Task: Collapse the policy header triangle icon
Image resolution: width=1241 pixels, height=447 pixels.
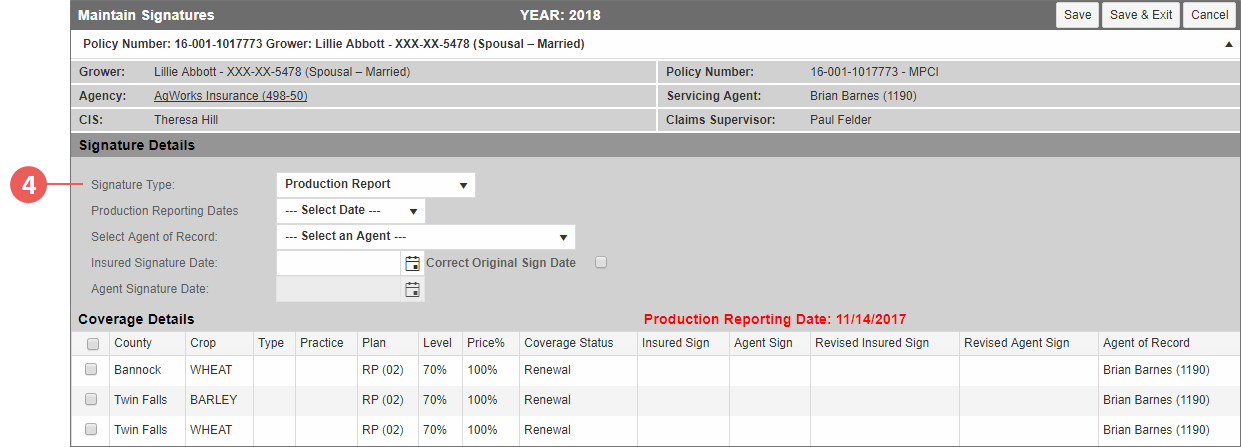Action: tap(1228, 45)
